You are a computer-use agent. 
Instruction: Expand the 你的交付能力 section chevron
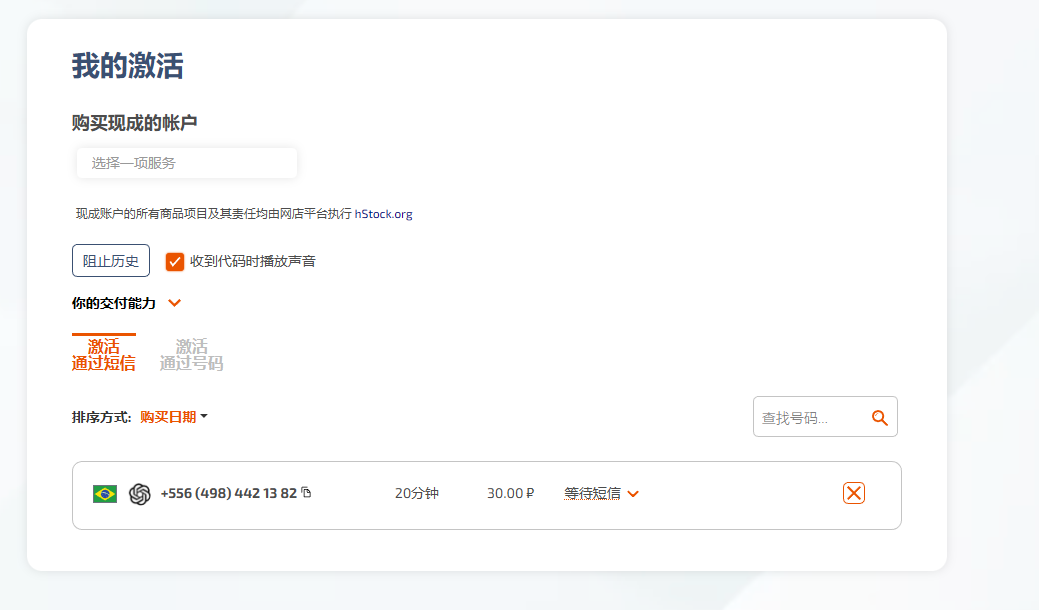pos(174,303)
